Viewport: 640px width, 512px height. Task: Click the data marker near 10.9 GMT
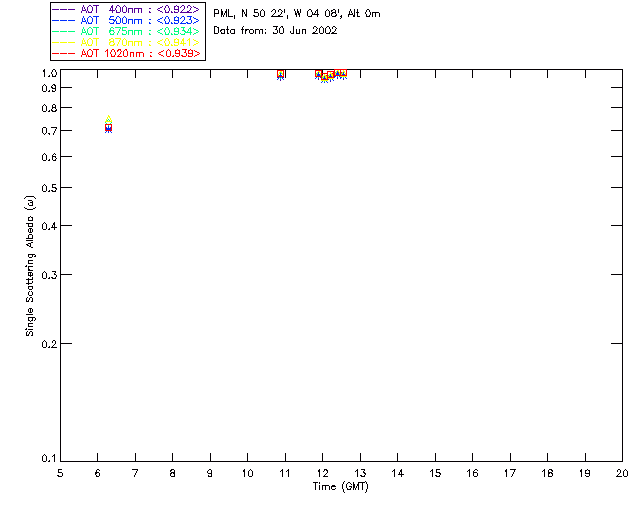tap(280, 75)
